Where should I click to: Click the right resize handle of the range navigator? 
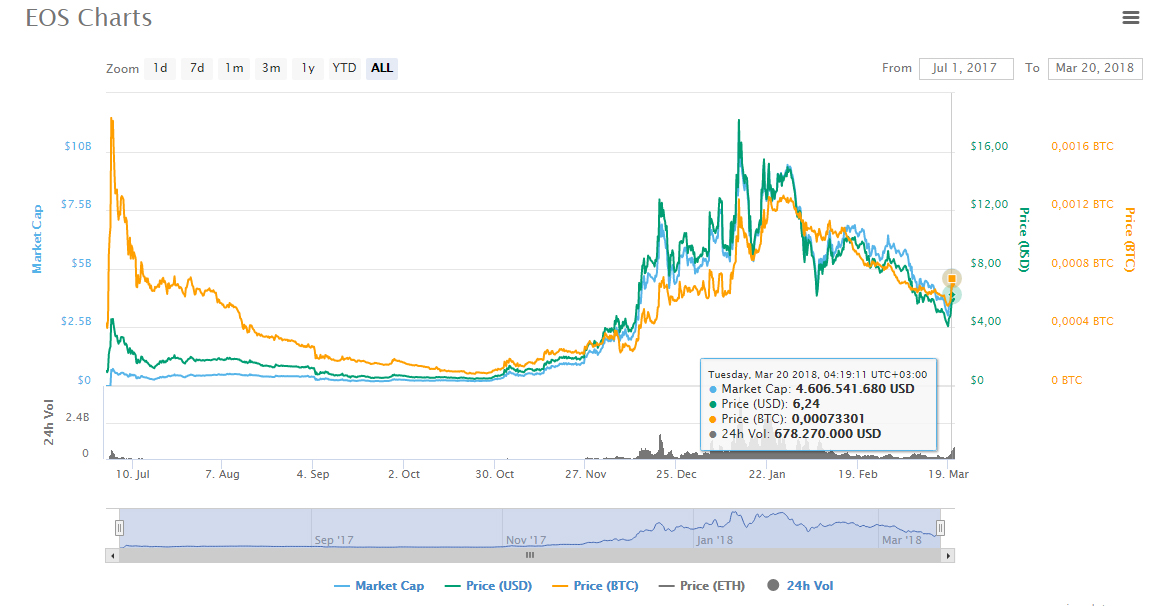click(940, 526)
